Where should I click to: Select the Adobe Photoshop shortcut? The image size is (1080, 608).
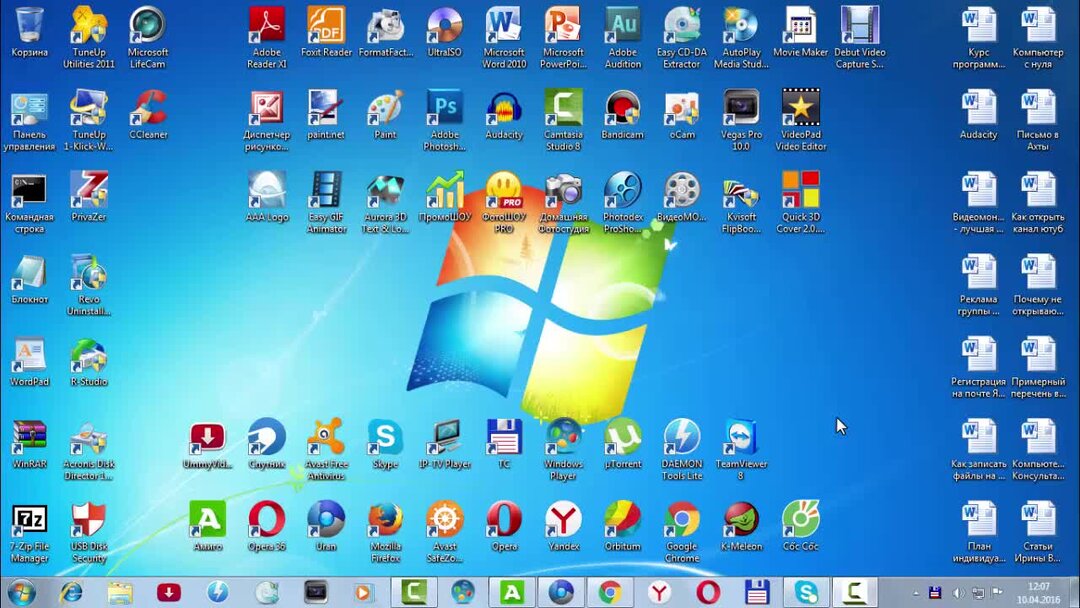coord(444,120)
